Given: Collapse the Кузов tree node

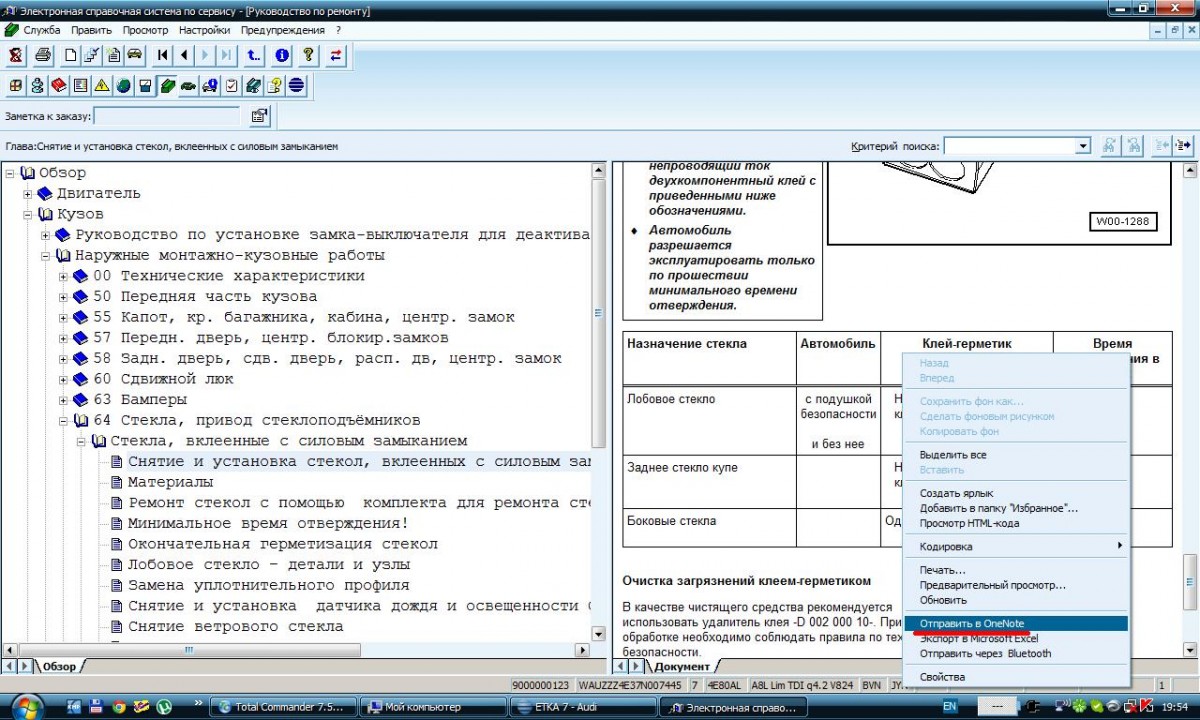Looking at the screenshot, I should [28, 214].
